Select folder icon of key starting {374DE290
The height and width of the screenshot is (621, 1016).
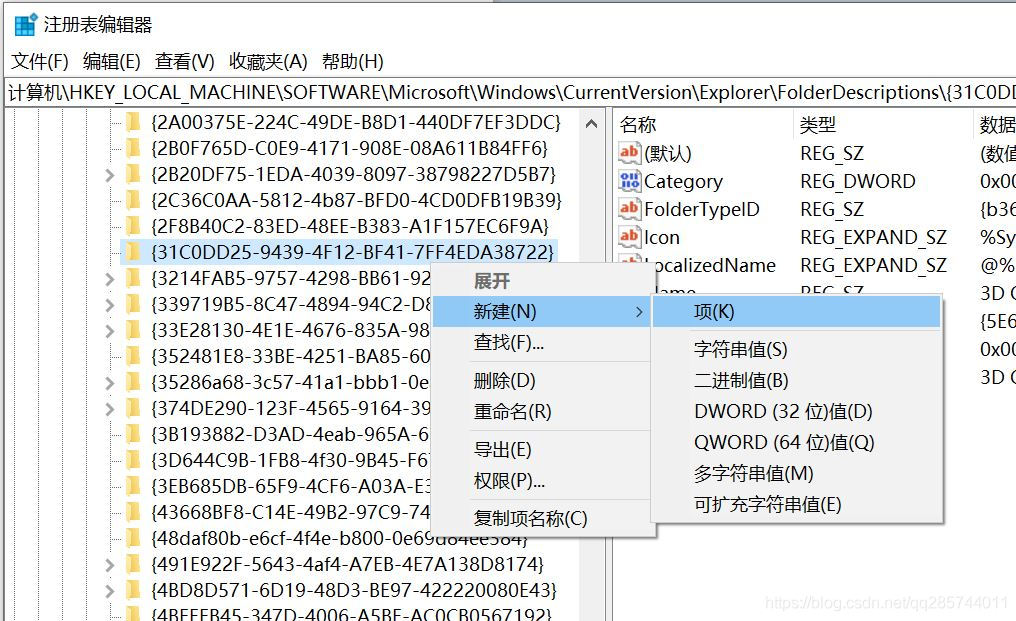(x=133, y=408)
